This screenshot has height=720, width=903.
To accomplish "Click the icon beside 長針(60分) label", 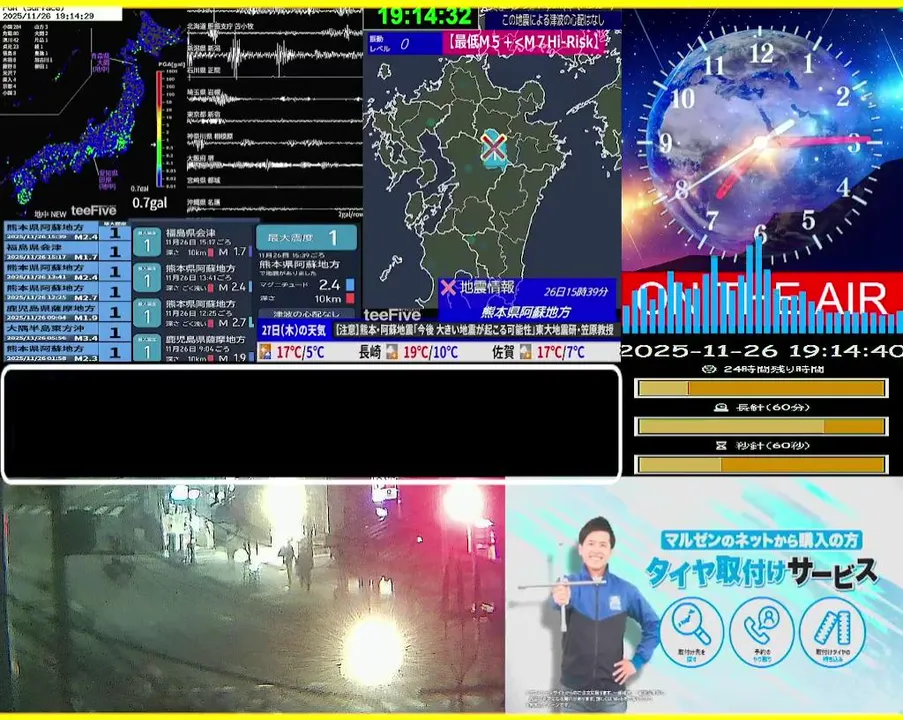I will click(720, 407).
